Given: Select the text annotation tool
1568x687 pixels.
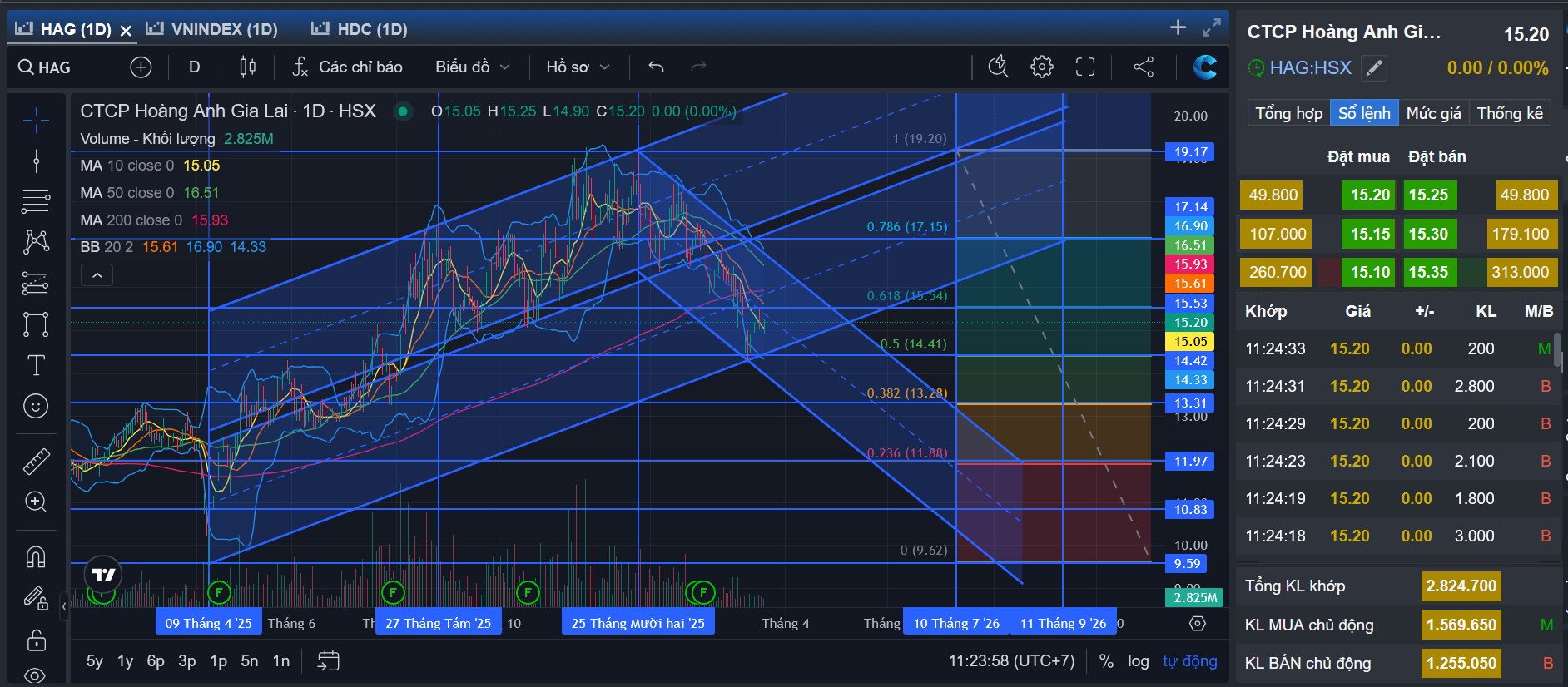Looking at the screenshot, I should click(x=36, y=365).
